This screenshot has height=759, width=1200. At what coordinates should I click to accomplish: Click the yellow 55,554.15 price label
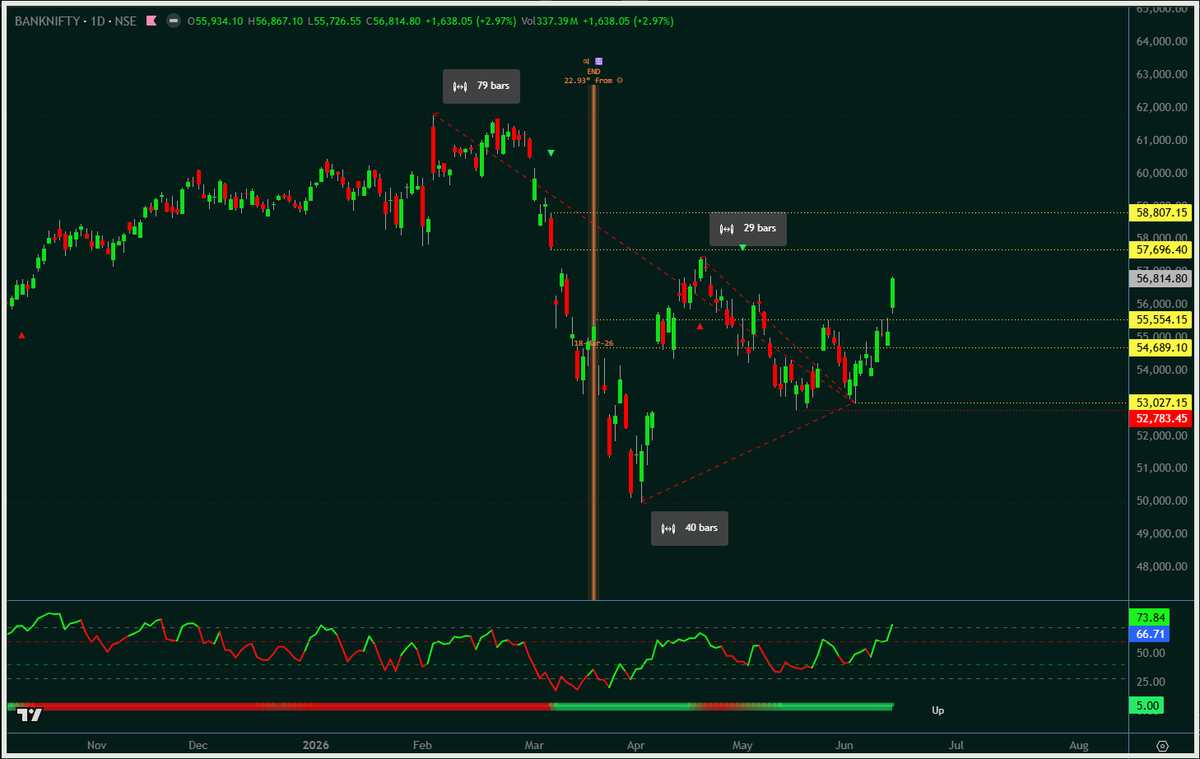1162,319
